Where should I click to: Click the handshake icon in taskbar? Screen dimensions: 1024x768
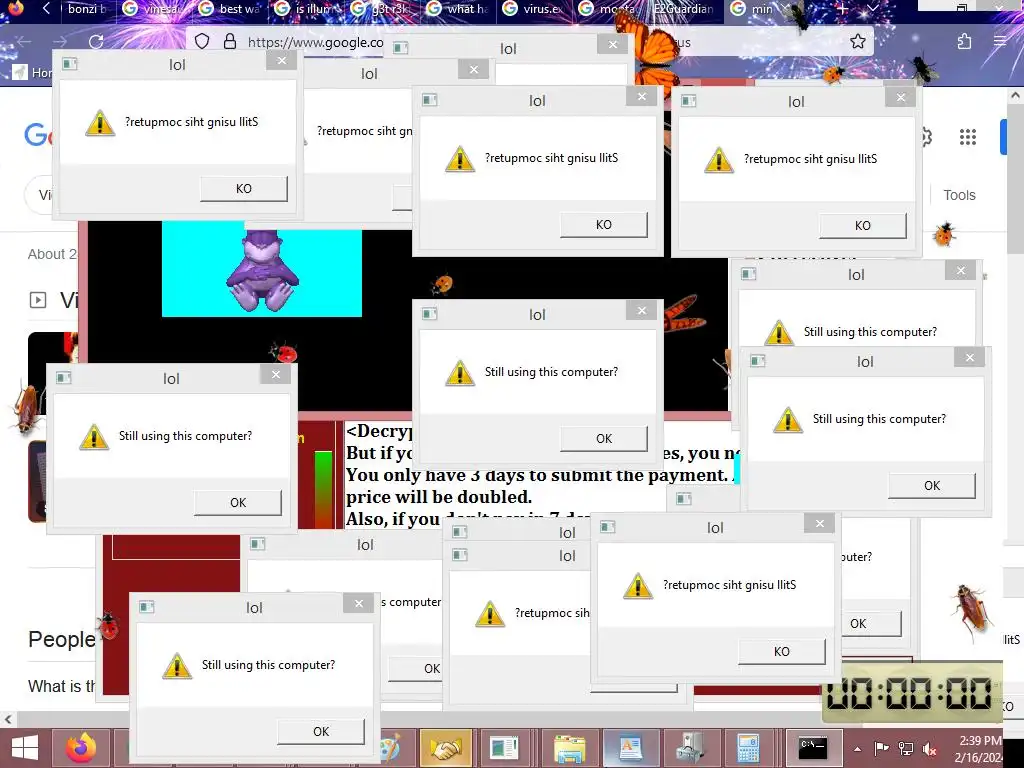click(446, 748)
